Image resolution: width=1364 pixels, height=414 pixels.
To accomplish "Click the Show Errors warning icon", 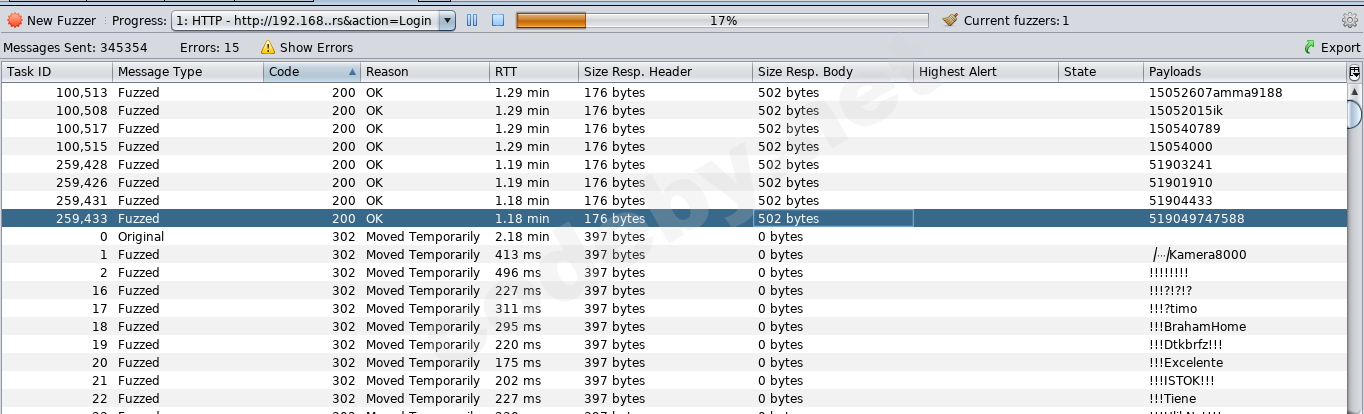I will click(x=267, y=47).
